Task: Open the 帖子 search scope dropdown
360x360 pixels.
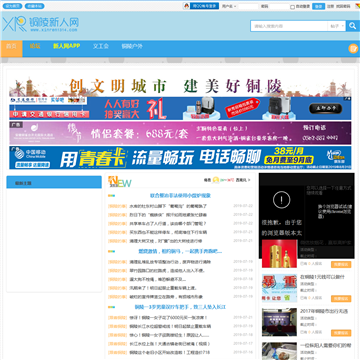Action: coord(337,26)
